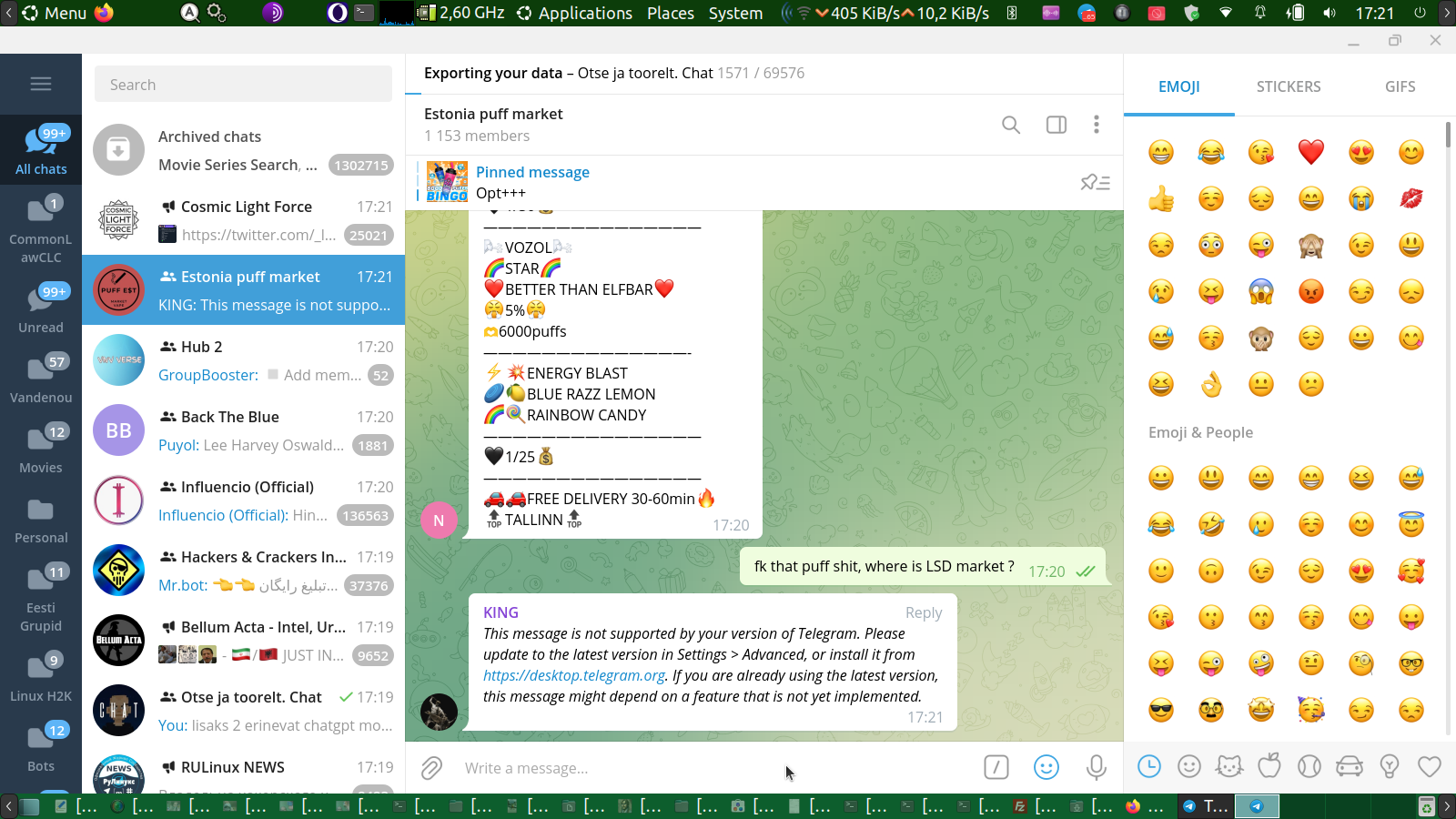Jump to symbols heart outline category
This screenshot has width=1456, height=819.
click(1430, 767)
